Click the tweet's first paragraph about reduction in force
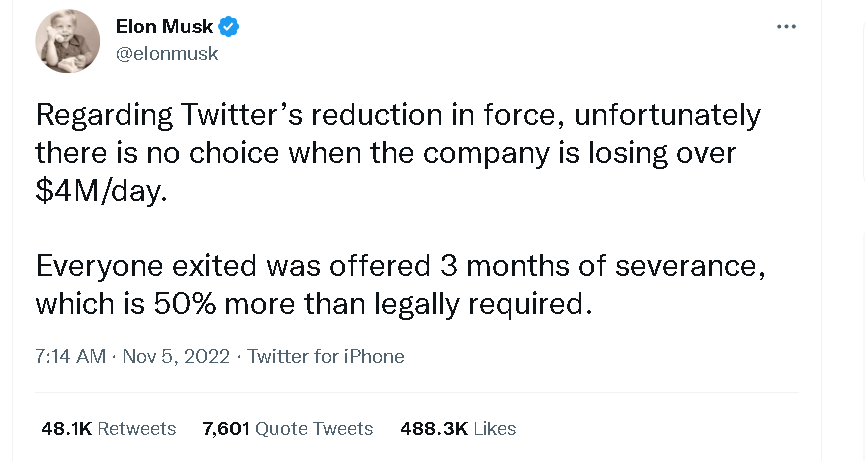Viewport: 865px width, 461px height. pyautogui.click(x=398, y=153)
